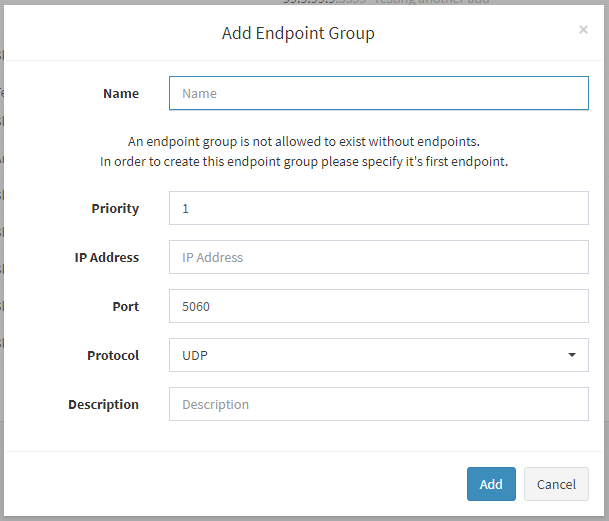Viewport: 609px width, 521px height.
Task: Click the Name field label
Action: click(121, 94)
